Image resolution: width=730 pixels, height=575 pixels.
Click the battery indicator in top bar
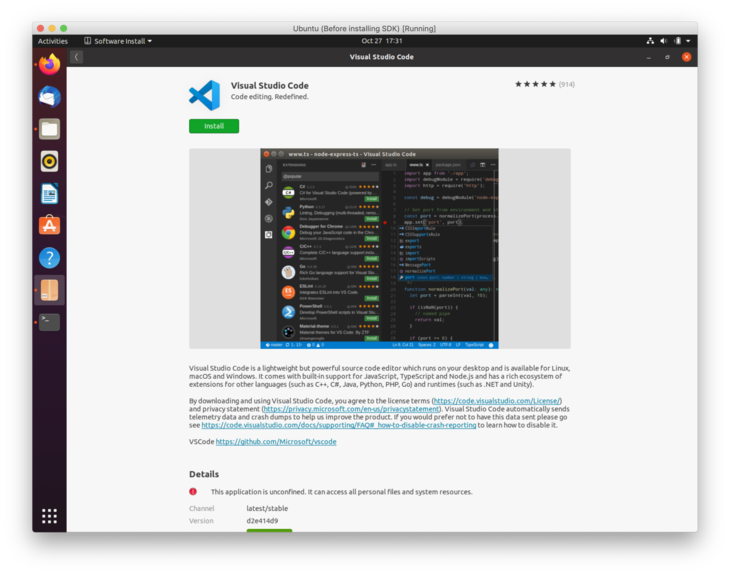pos(678,41)
